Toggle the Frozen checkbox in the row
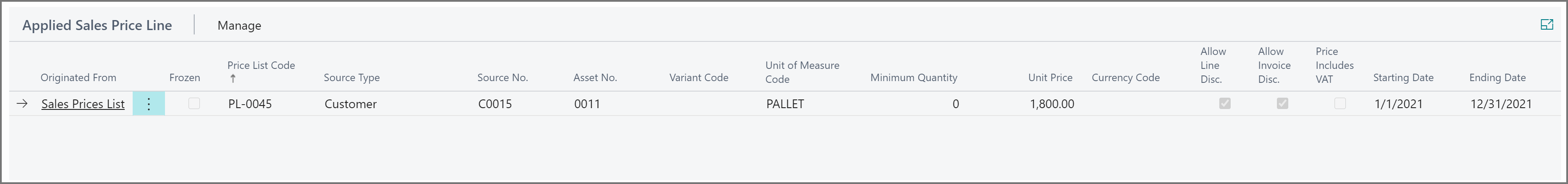The width and height of the screenshot is (1568, 184). tap(194, 104)
